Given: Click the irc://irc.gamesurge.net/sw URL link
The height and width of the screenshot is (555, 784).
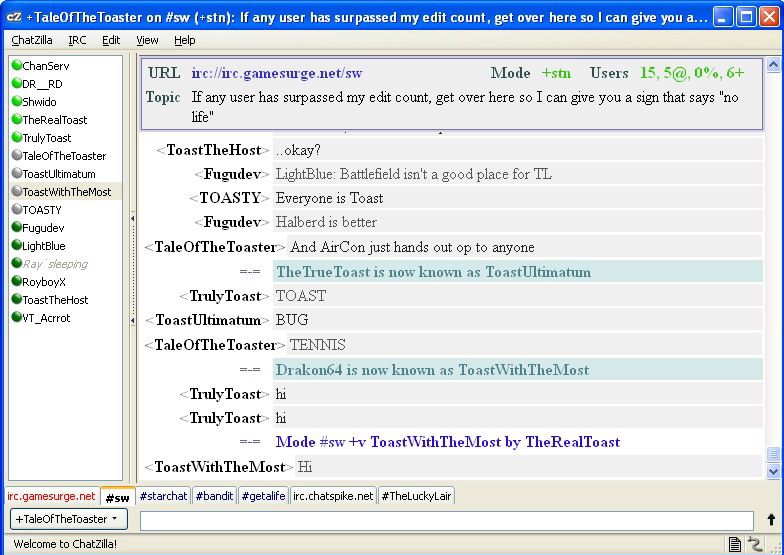Looking at the screenshot, I should click(276, 73).
